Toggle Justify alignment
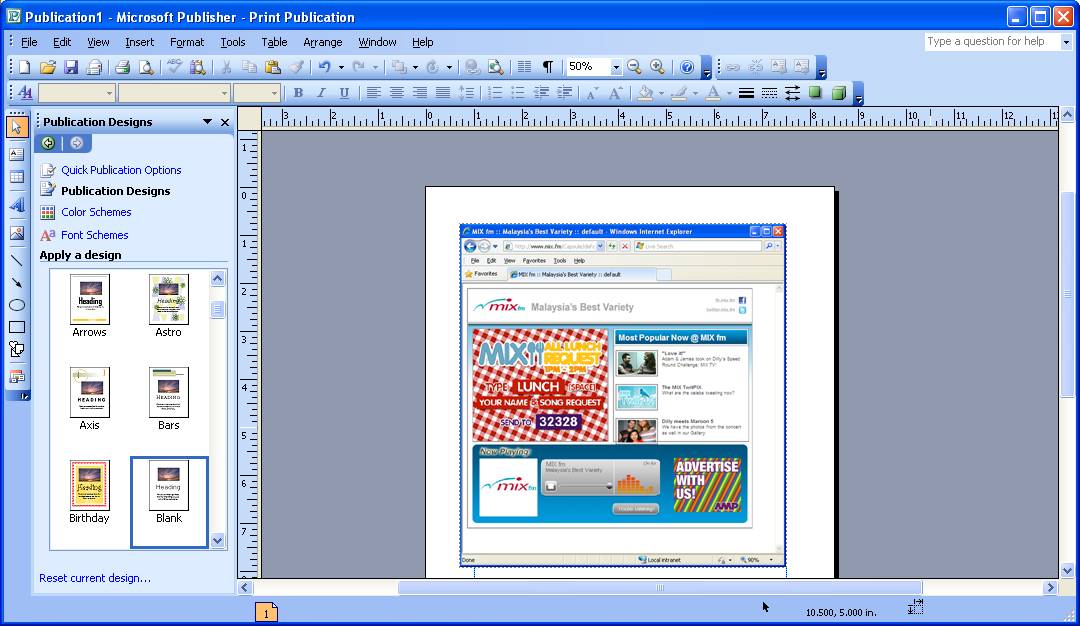 tap(443, 93)
